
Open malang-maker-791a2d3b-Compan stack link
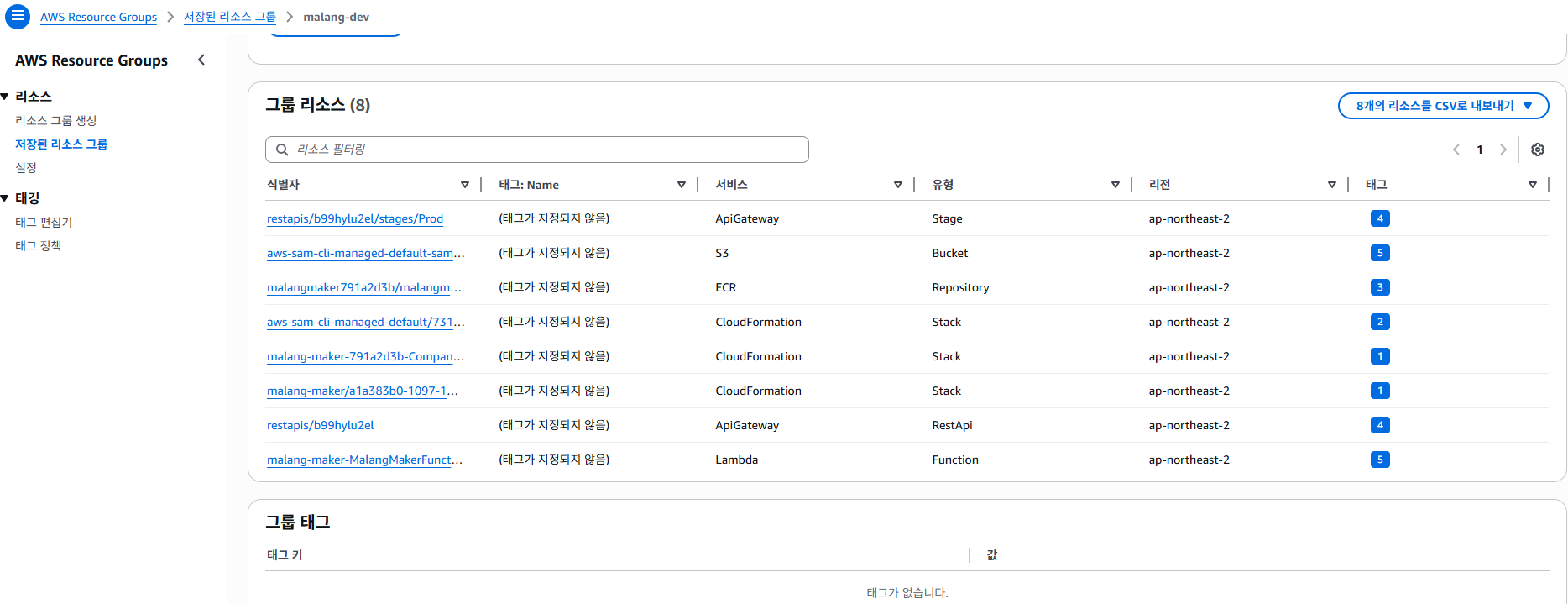(366, 356)
